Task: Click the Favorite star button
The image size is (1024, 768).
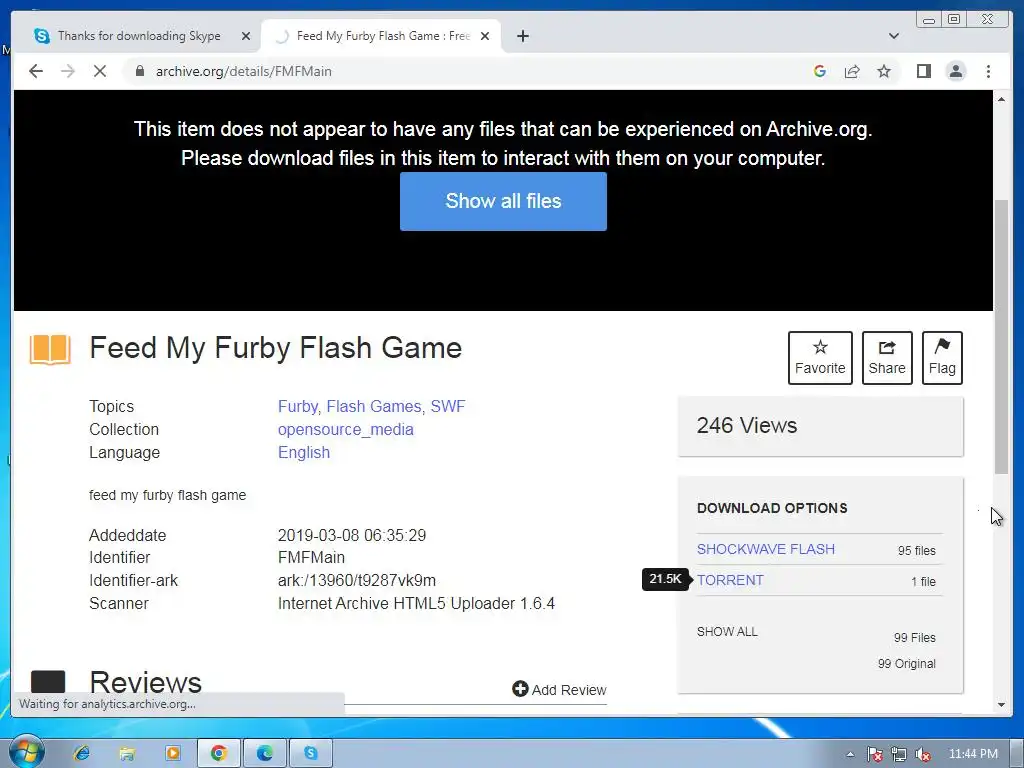Action: [x=820, y=358]
